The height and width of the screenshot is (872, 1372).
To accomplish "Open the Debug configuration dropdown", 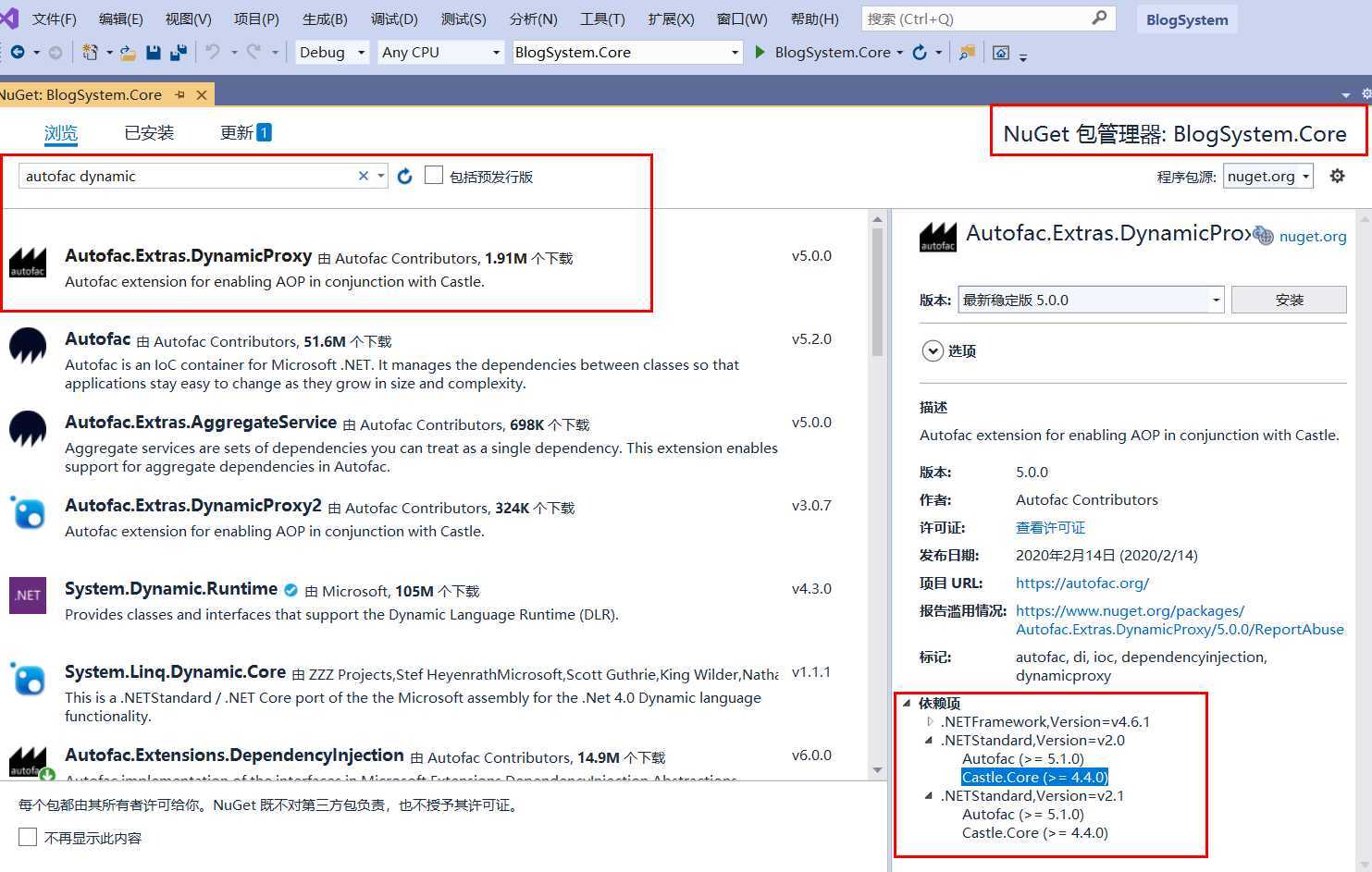I will click(x=333, y=53).
